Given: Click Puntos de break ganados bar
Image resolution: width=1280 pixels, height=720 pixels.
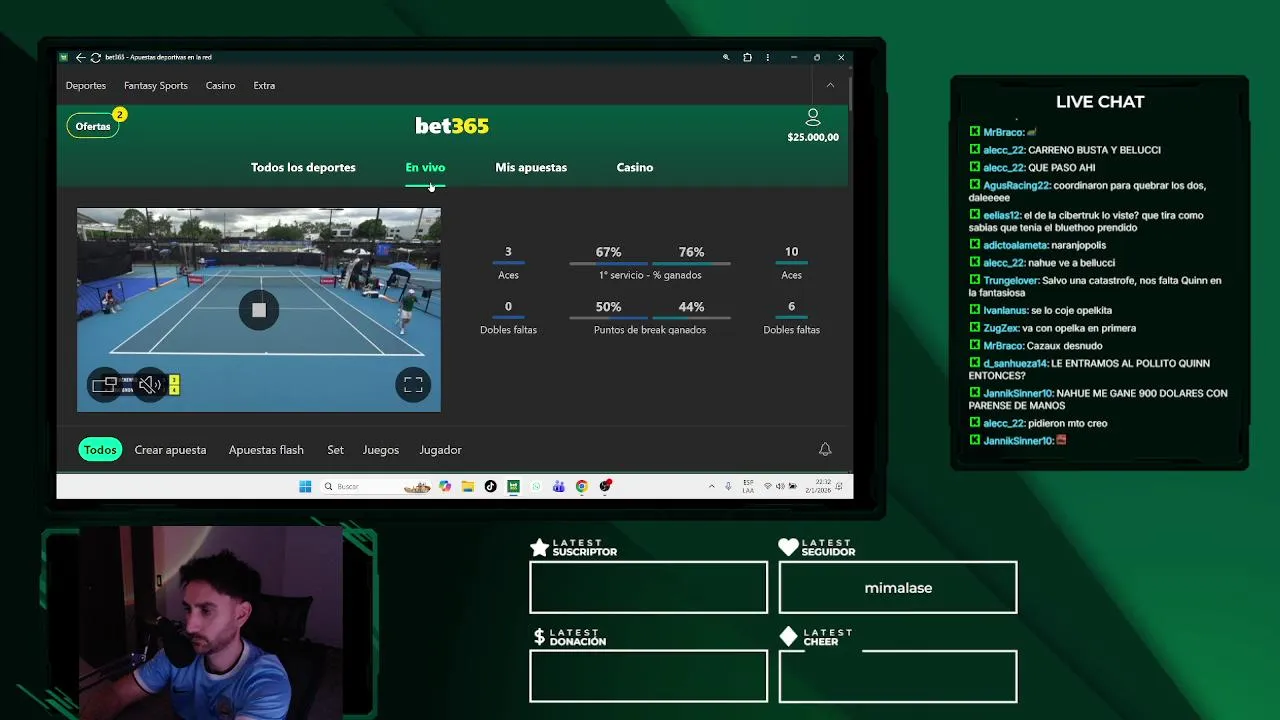Looking at the screenshot, I should pos(650,319).
